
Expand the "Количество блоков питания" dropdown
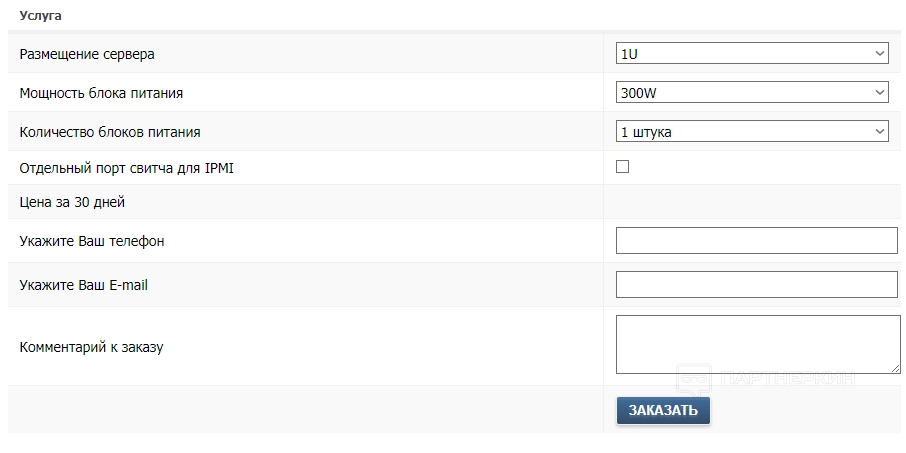click(x=750, y=131)
